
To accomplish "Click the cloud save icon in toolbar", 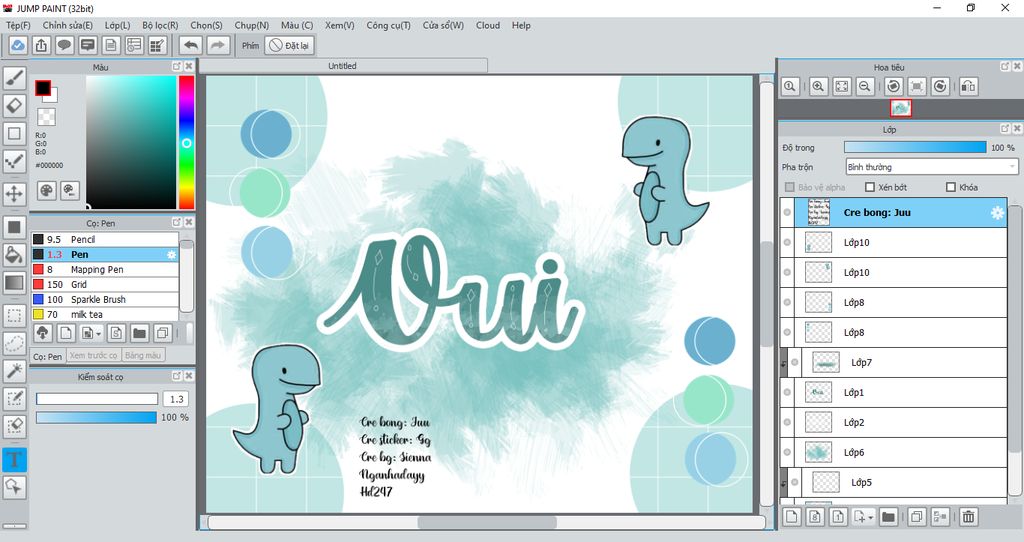I will (x=18, y=45).
